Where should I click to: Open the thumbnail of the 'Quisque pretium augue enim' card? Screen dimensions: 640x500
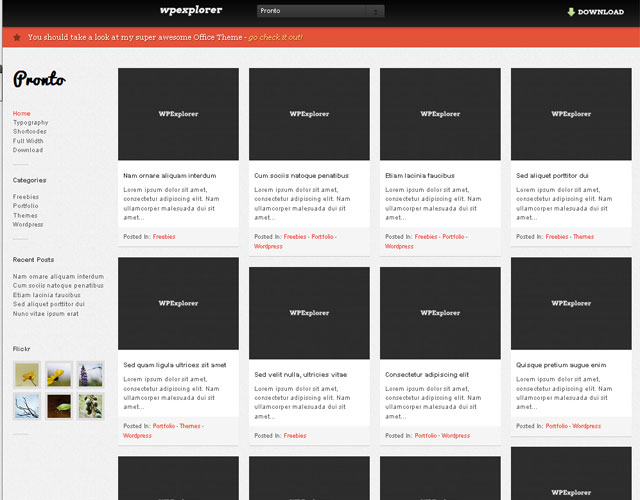click(571, 303)
